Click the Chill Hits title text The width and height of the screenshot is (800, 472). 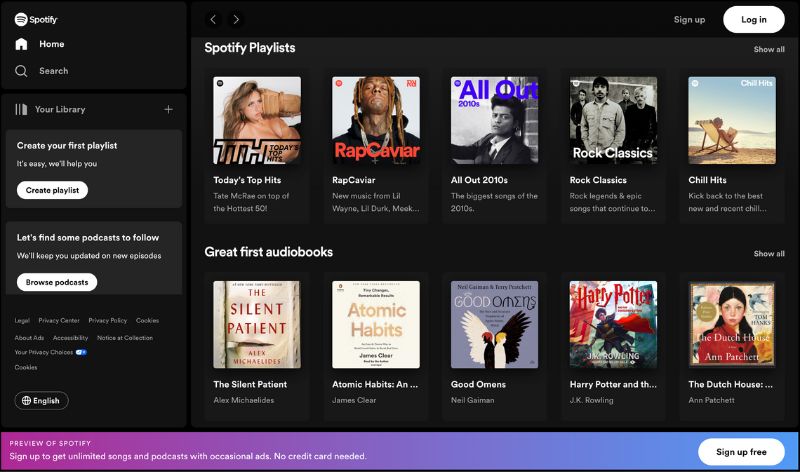(707, 180)
